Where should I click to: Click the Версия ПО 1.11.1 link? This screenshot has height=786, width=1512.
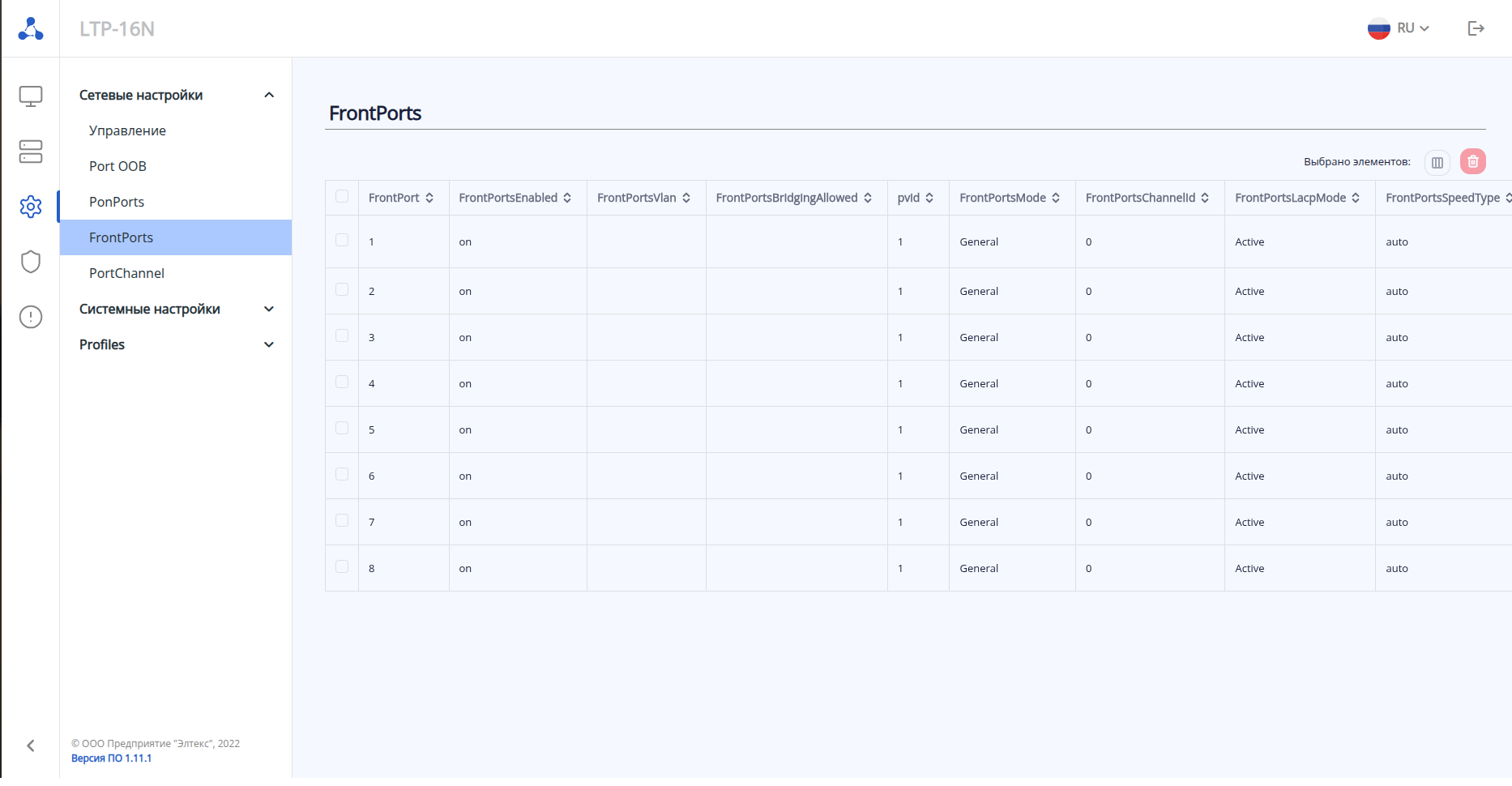point(111,758)
